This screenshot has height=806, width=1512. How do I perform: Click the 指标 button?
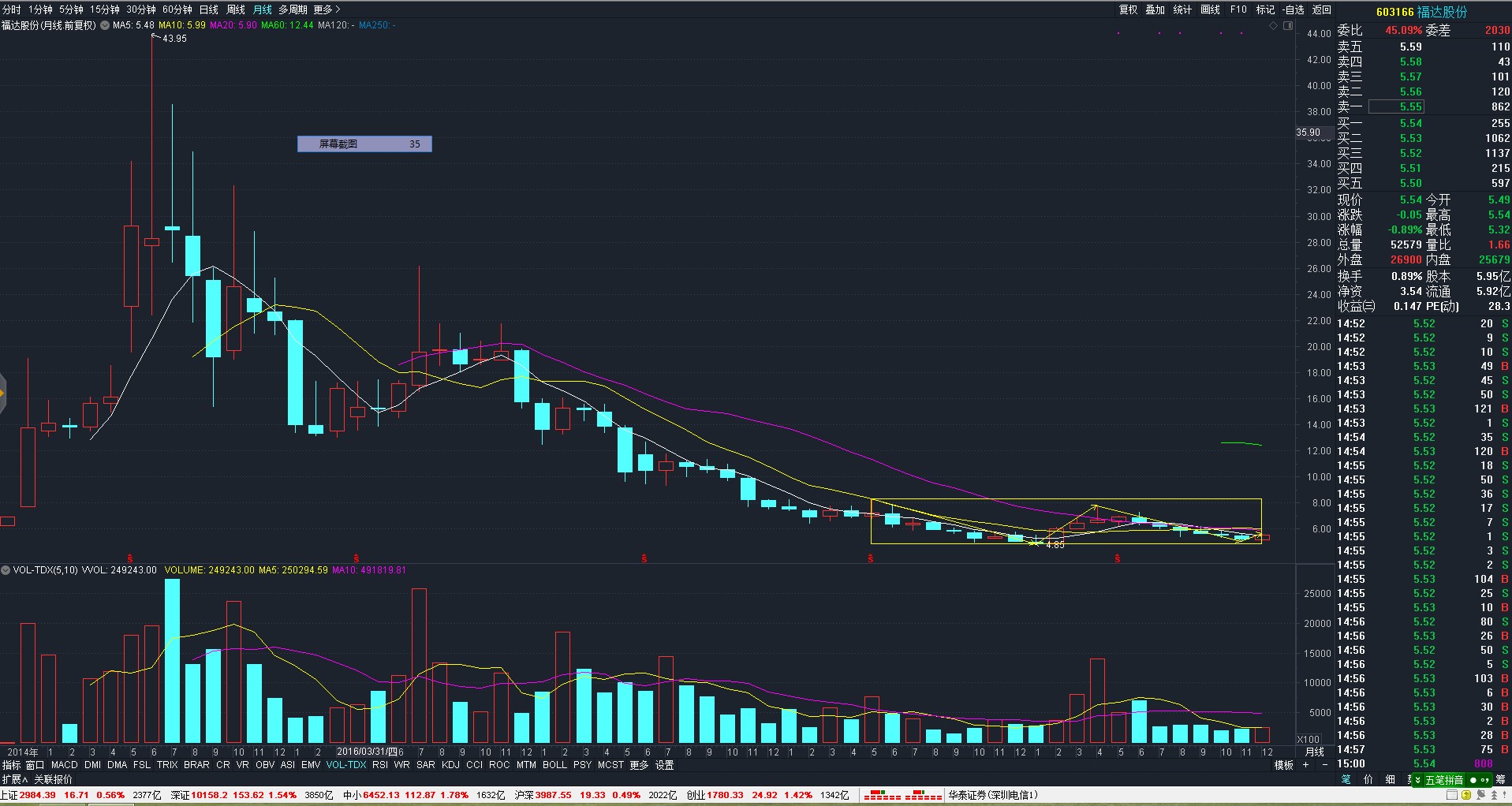[12, 765]
